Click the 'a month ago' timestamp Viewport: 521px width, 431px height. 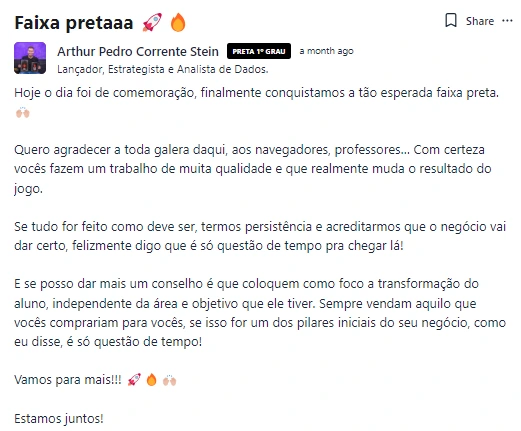tap(326, 51)
